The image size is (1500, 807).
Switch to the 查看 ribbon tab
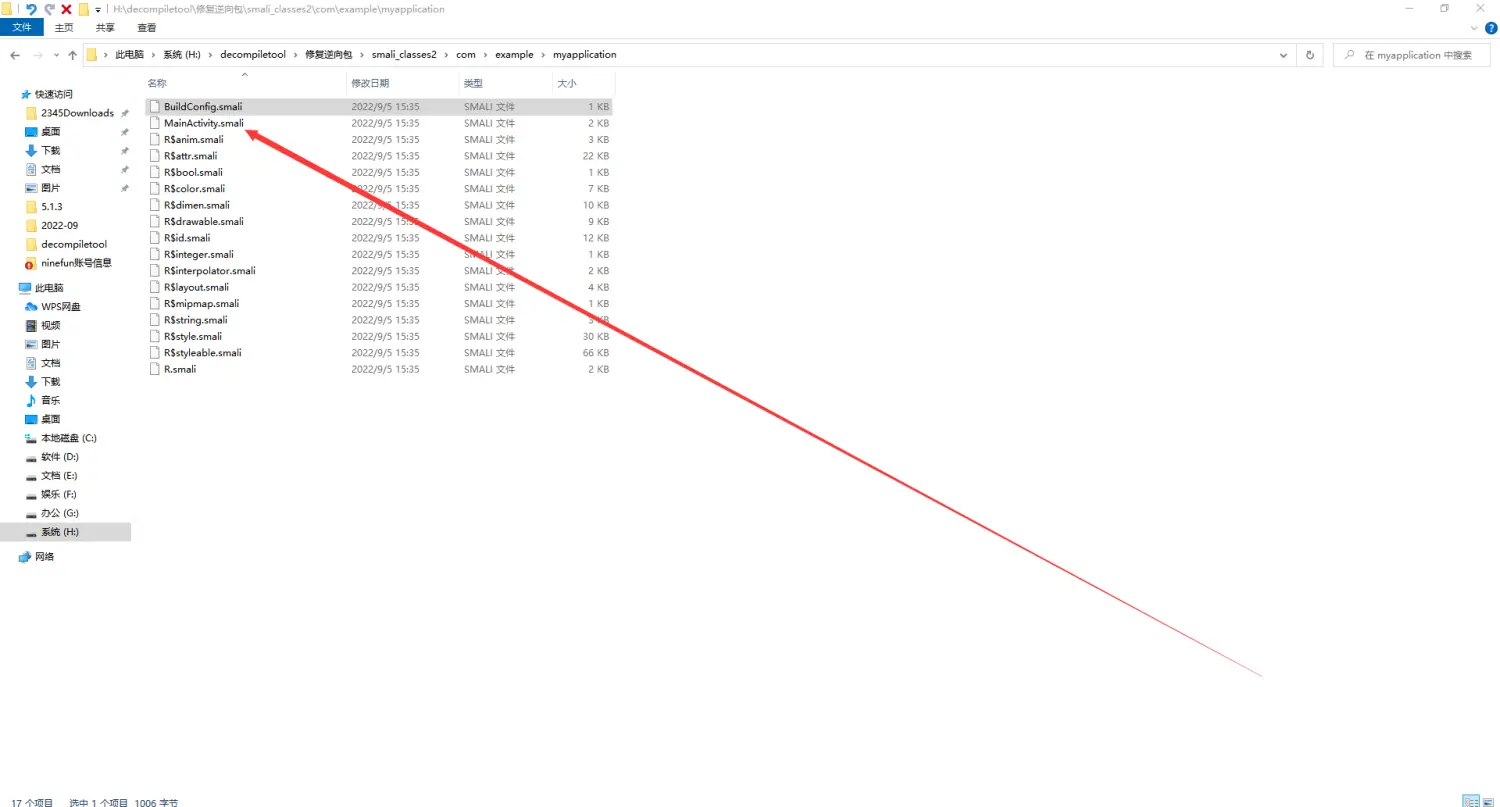147,28
